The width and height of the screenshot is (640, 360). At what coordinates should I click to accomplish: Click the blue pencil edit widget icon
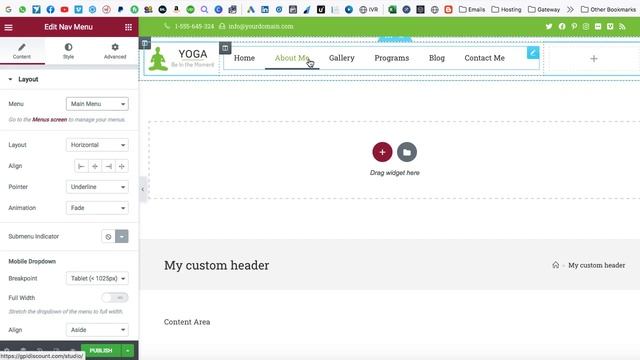[x=533, y=53]
